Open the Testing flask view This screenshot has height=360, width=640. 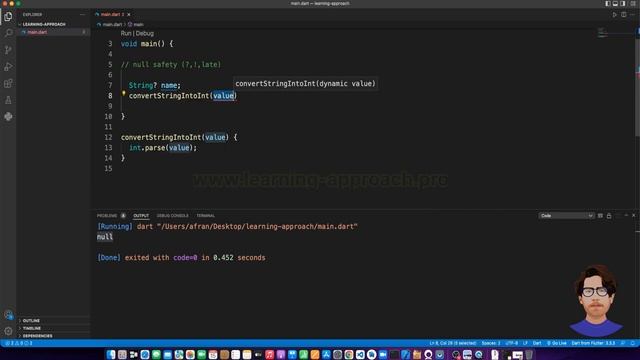(8, 100)
